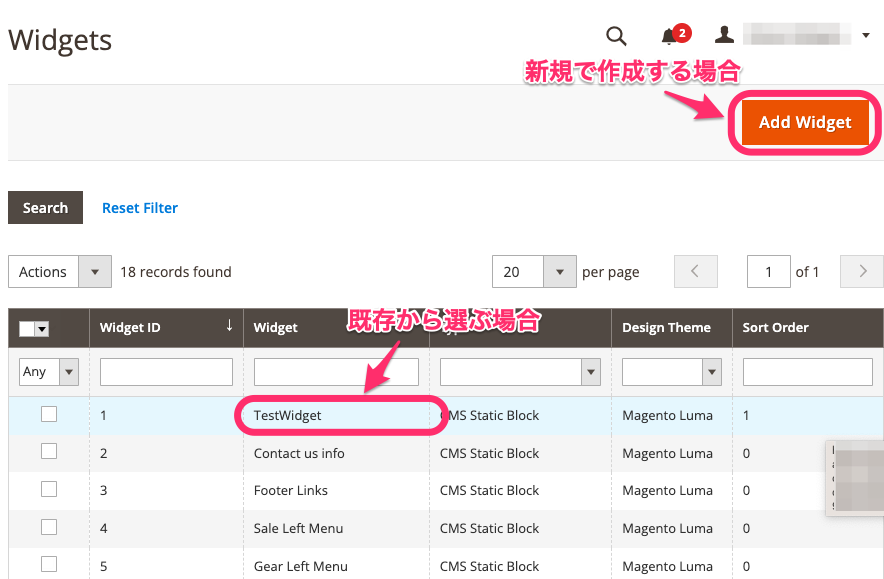The width and height of the screenshot is (884, 579).
Task: Click the Reset Filter link
Action: coord(139,208)
